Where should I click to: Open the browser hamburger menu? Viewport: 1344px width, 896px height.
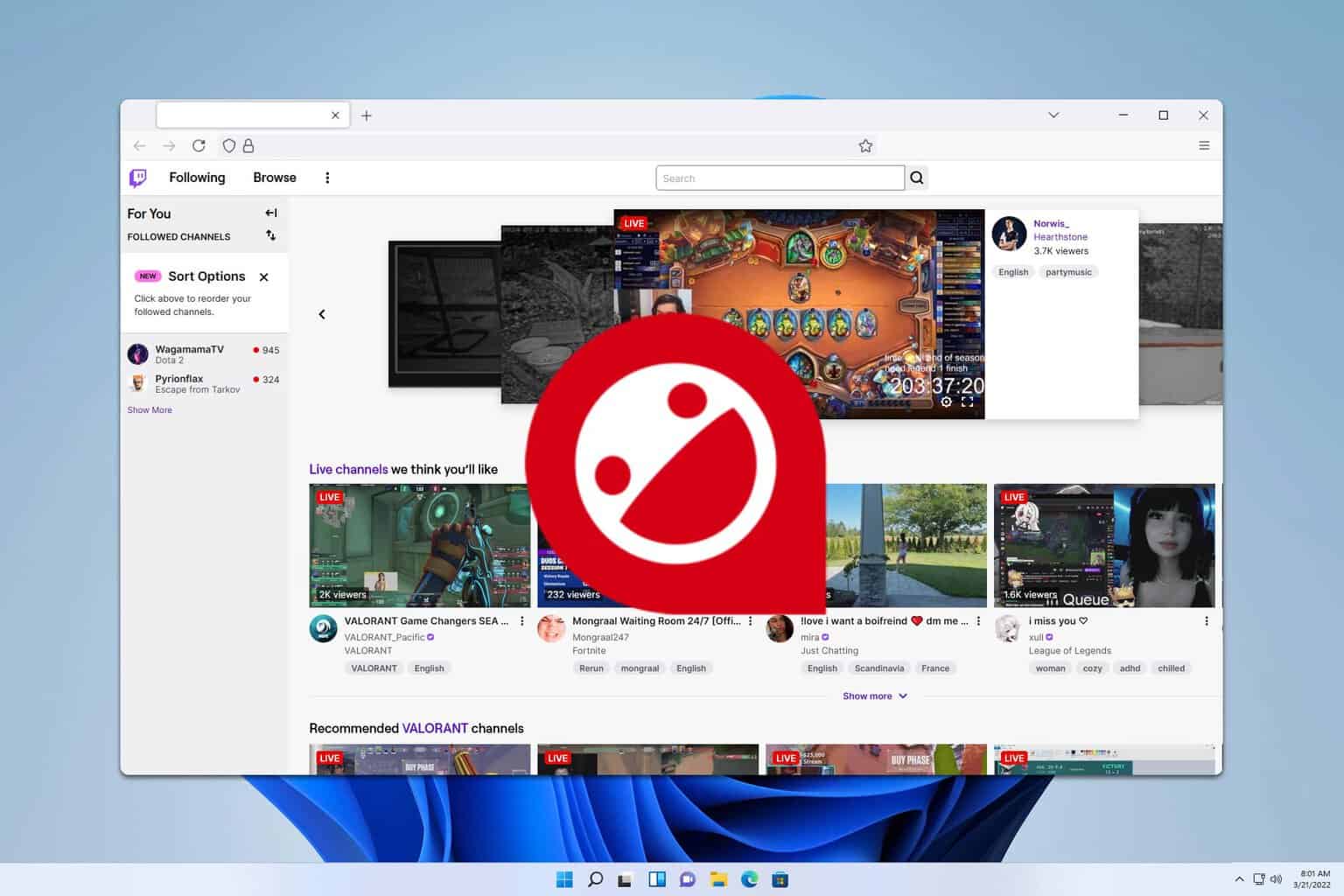click(1204, 146)
